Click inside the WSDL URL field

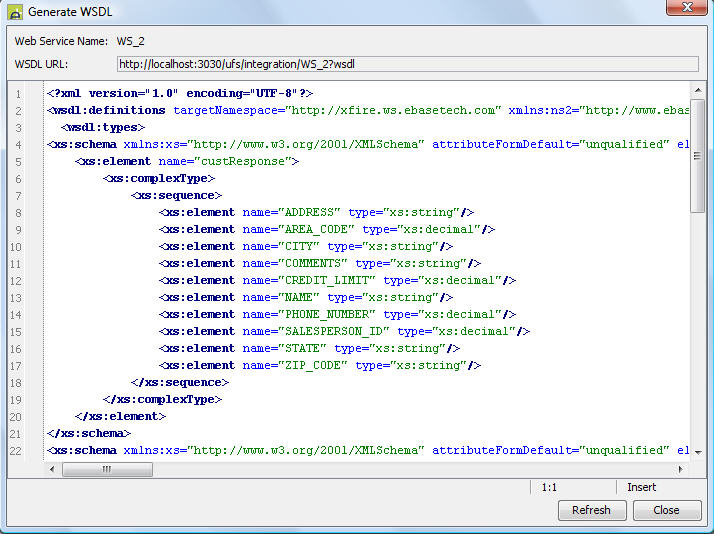point(407,64)
